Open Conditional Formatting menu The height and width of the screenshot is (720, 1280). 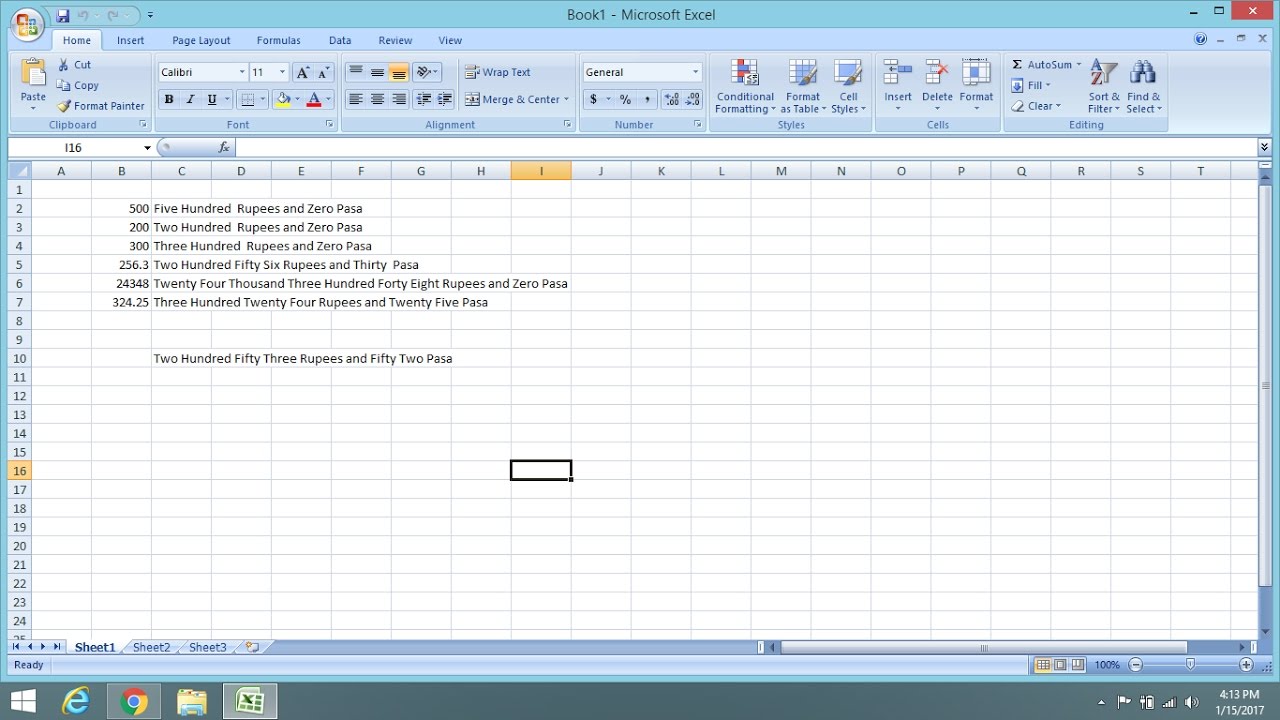click(745, 86)
